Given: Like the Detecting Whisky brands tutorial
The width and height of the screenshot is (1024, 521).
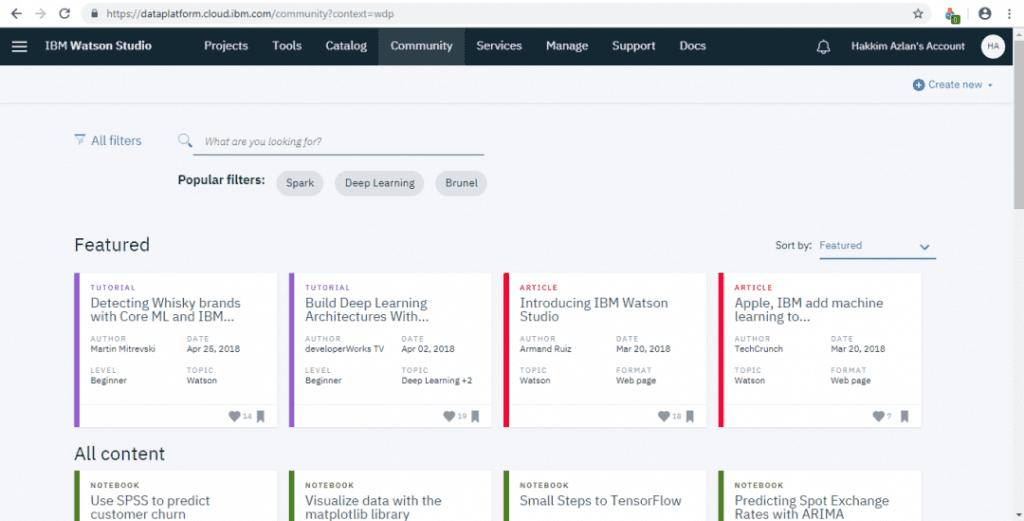Looking at the screenshot, I should pos(234,416).
